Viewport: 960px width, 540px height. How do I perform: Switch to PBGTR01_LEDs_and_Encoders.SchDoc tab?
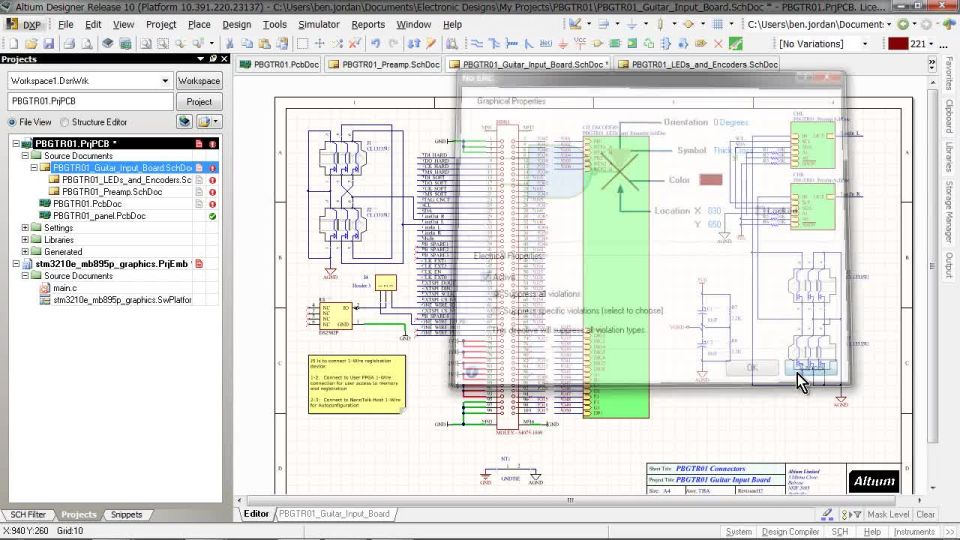pos(698,64)
